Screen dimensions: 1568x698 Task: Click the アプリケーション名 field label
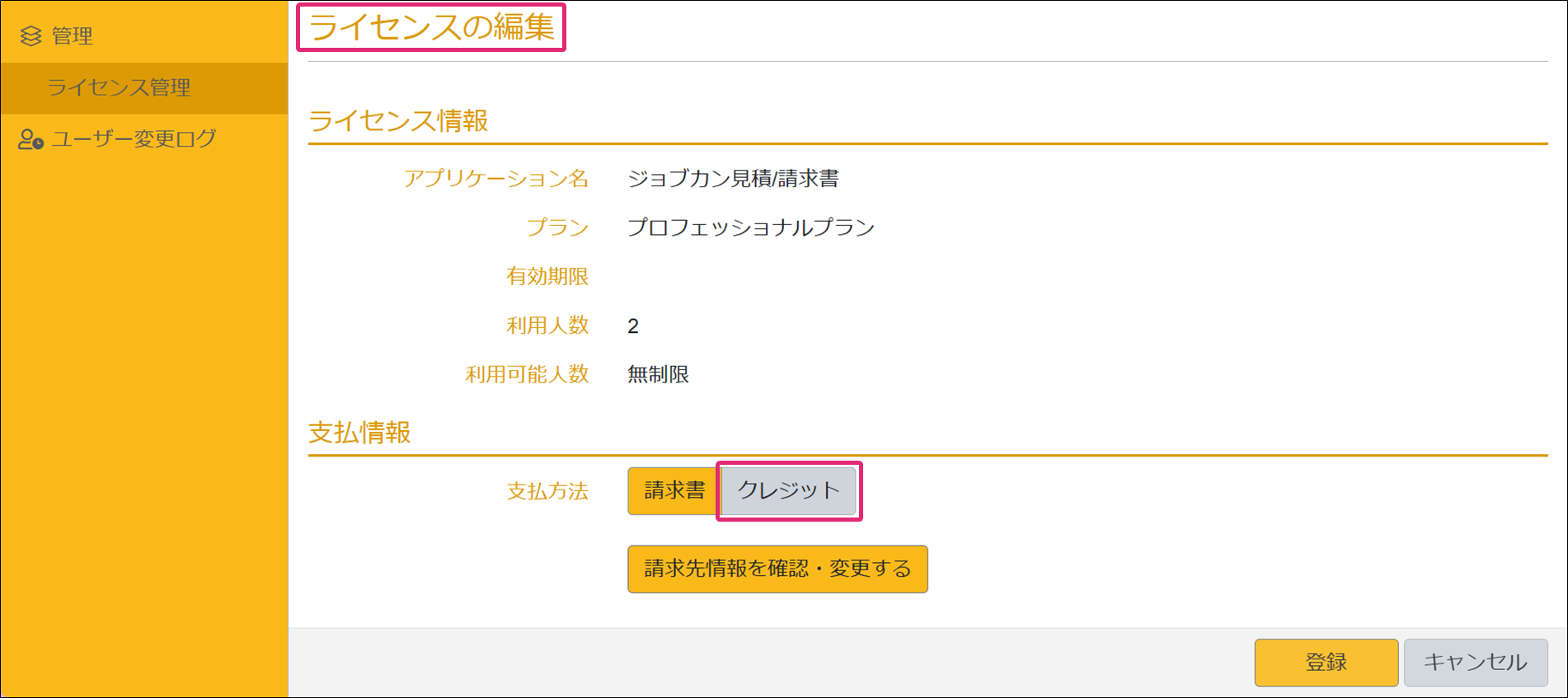pos(495,179)
